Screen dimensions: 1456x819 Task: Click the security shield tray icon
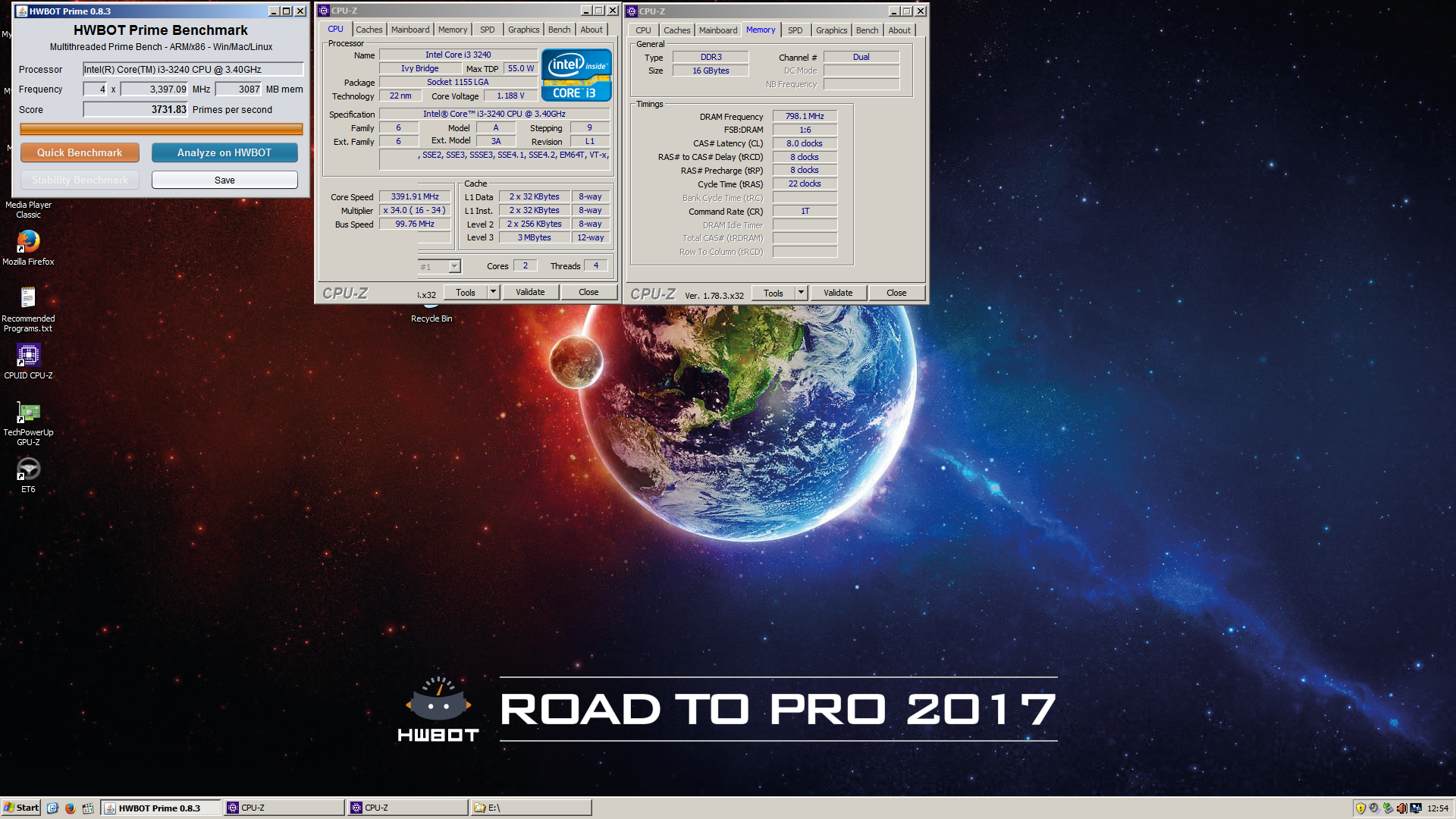pos(1360,808)
